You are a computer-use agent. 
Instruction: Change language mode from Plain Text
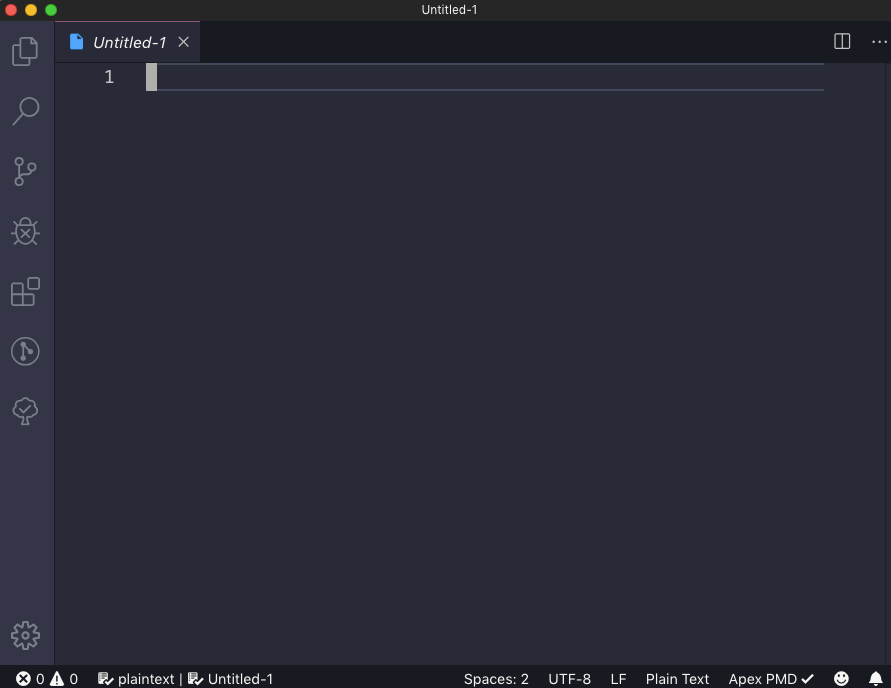point(677,679)
